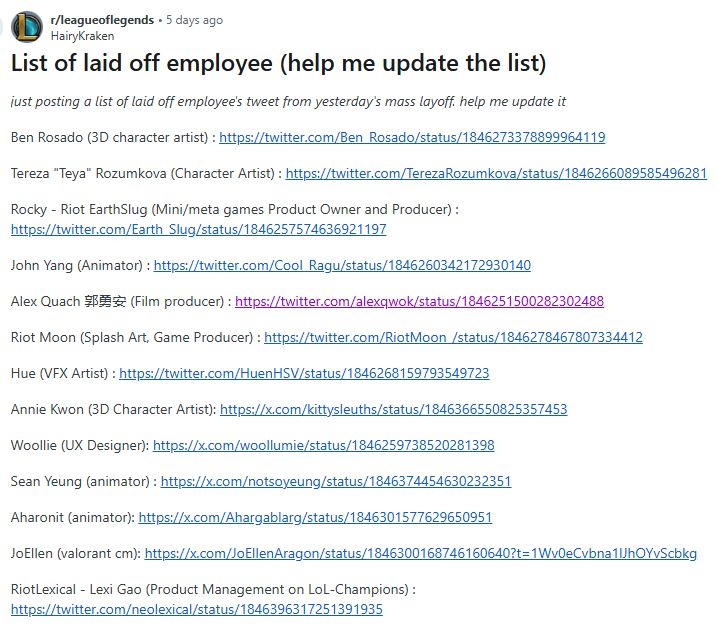Open Hue's HuenHSV tweet link
This screenshot has height=634, width=718.
point(304,373)
